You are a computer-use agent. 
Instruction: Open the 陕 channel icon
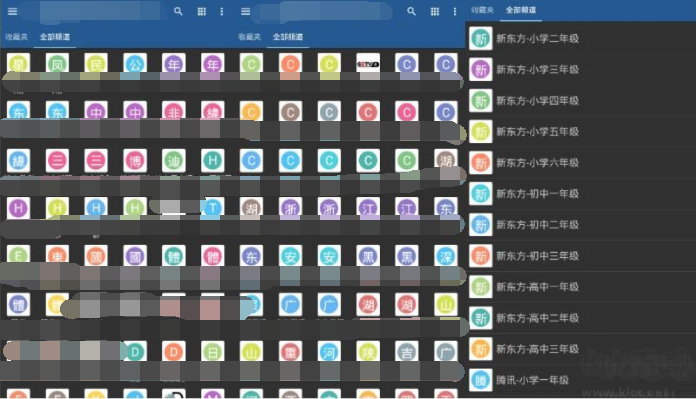[368, 352]
